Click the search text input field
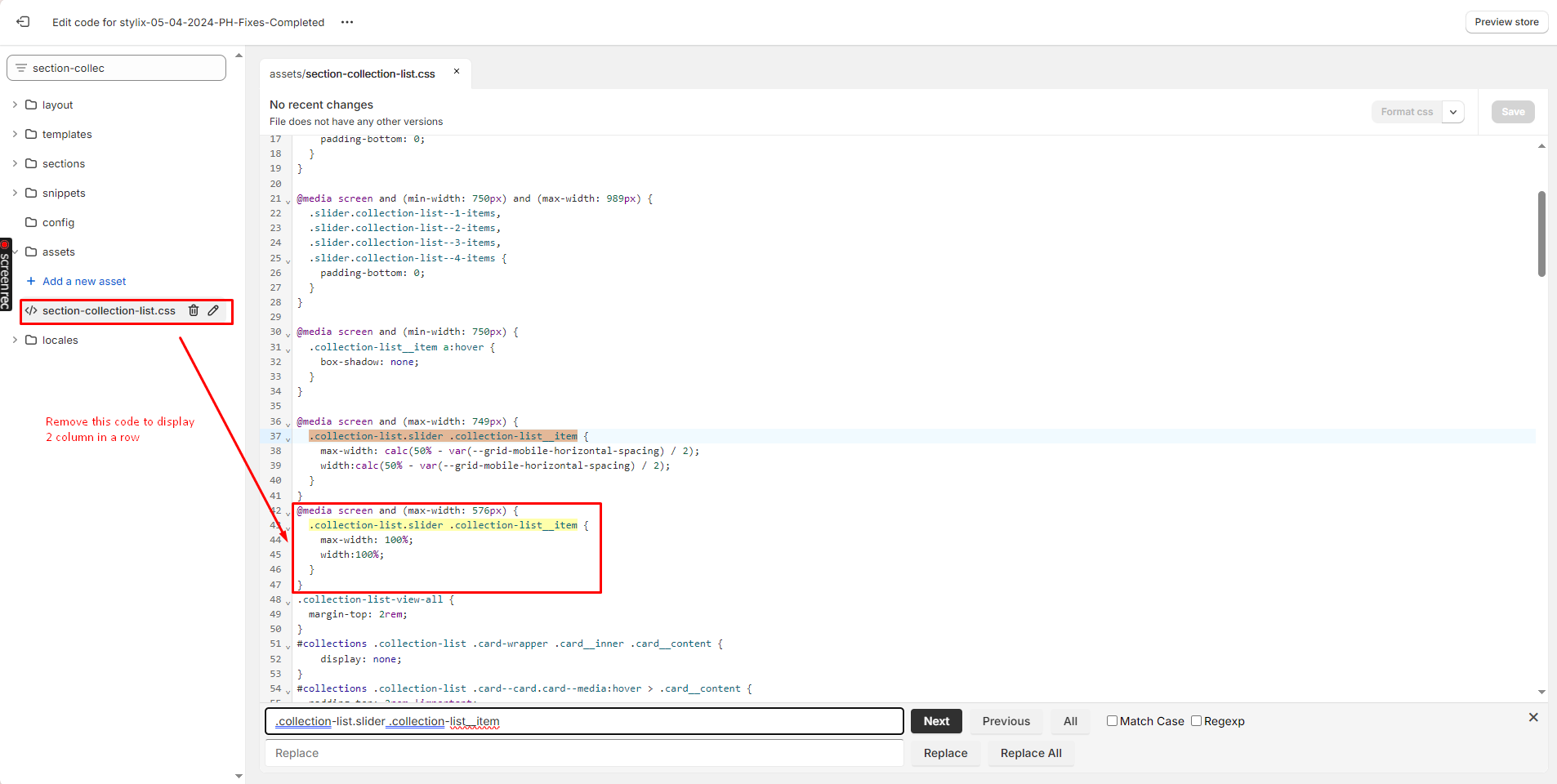The width and height of the screenshot is (1557, 784). 584,721
